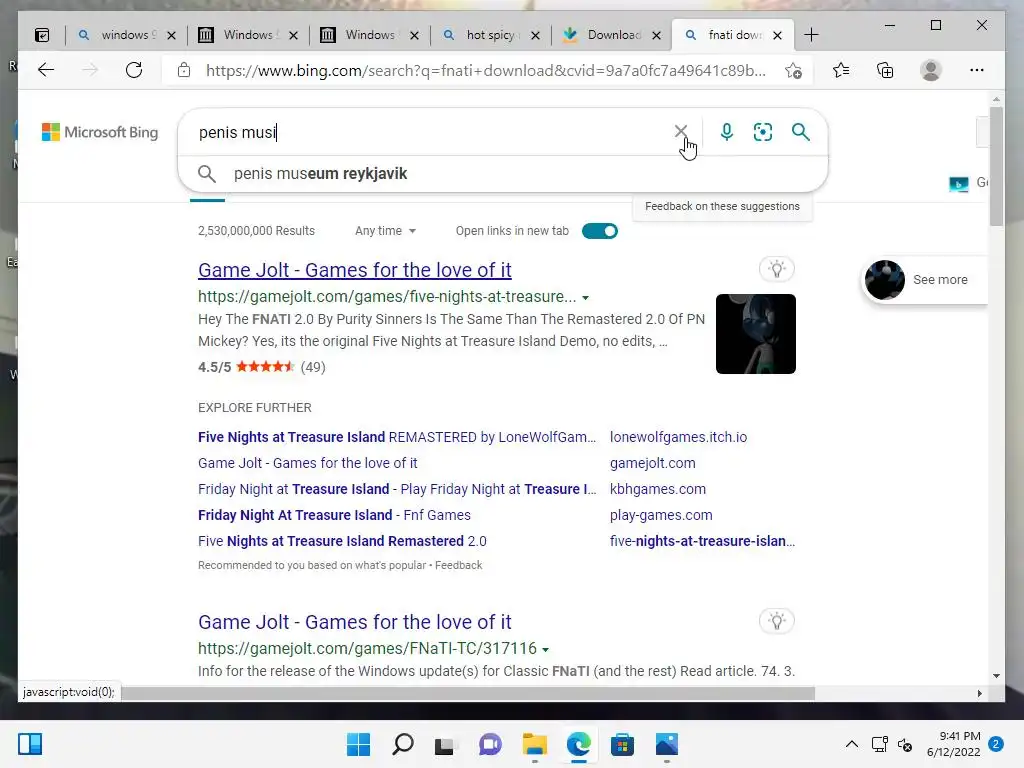Open network status tray icon

coord(880,744)
